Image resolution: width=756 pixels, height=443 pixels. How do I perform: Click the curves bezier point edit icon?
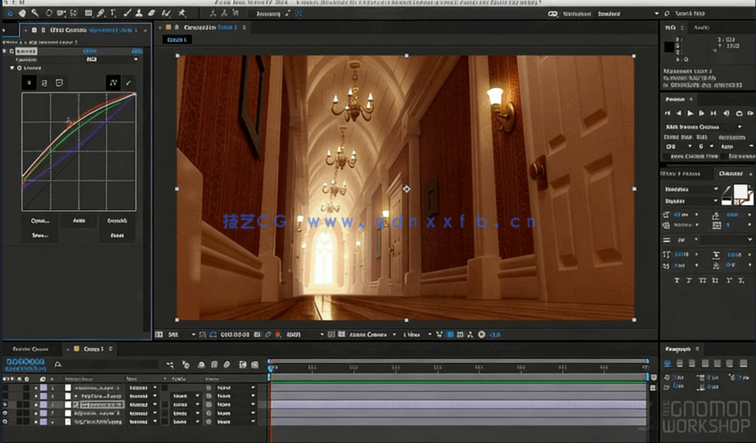point(113,81)
